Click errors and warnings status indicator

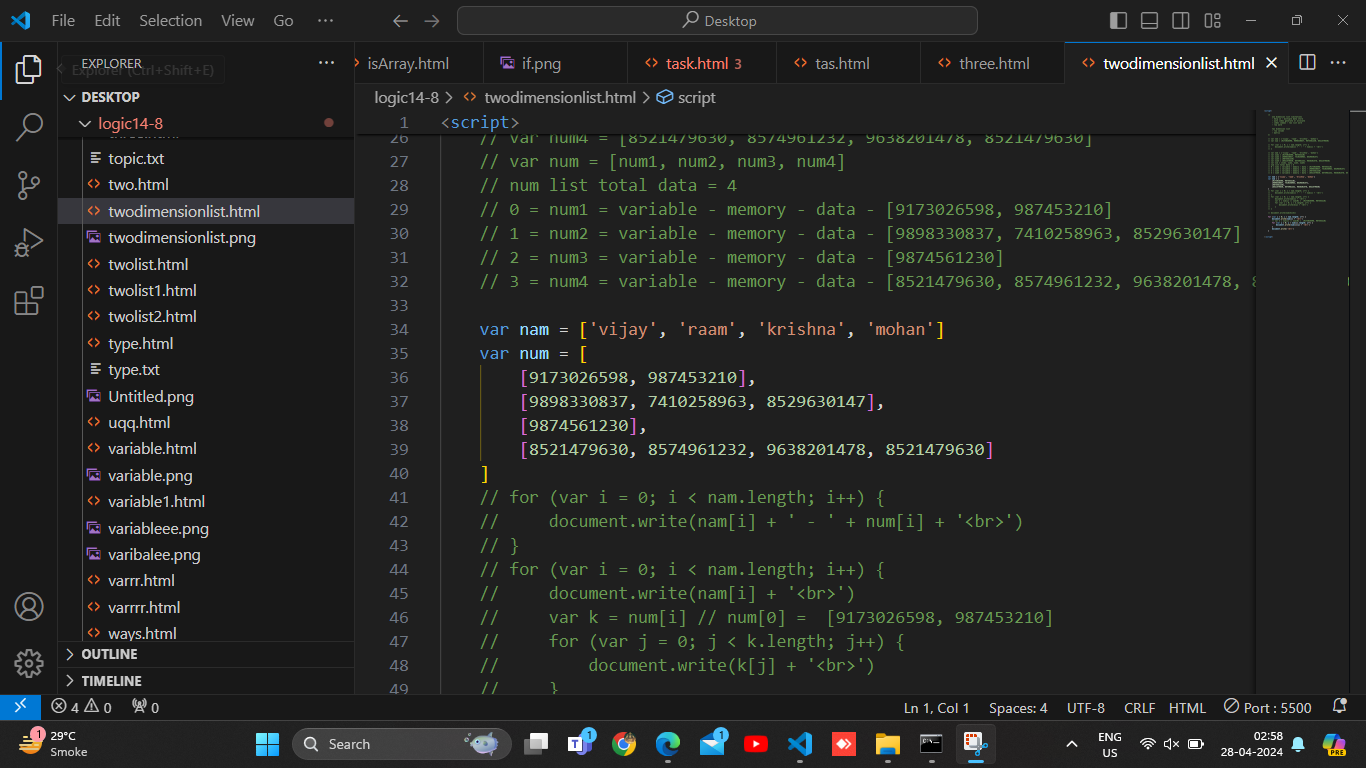tap(82, 708)
